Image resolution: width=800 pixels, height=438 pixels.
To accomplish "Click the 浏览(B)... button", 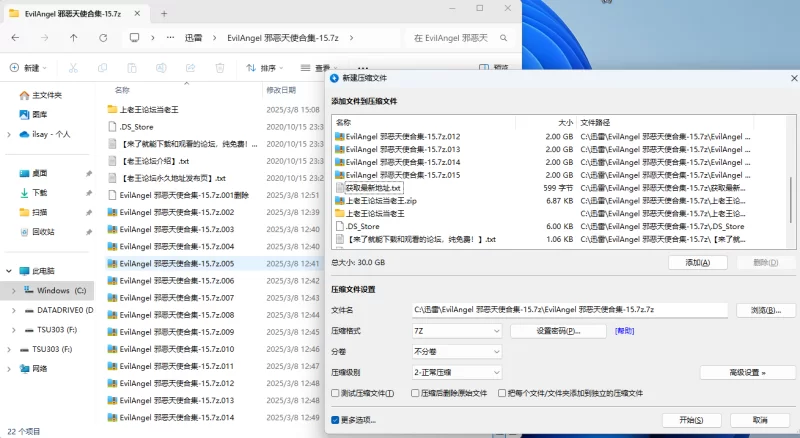I will [x=766, y=310].
